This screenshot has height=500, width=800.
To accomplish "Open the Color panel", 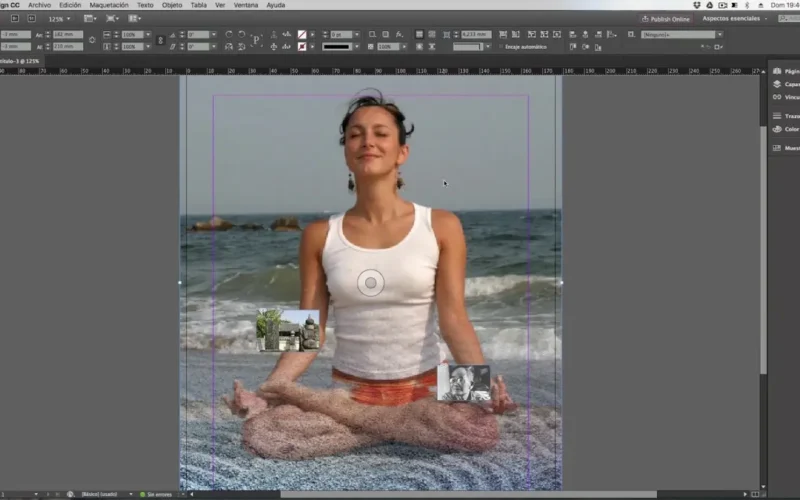I will (x=785, y=129).
